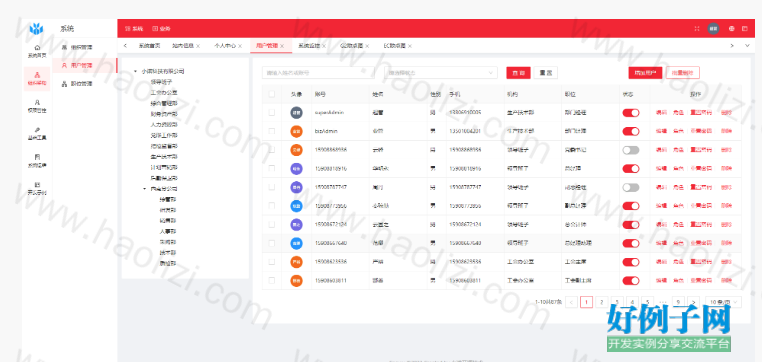Shift tabs left with the back arrow
Screen dimensions: 762x362
pyautogui.click(x=125, y=46)
